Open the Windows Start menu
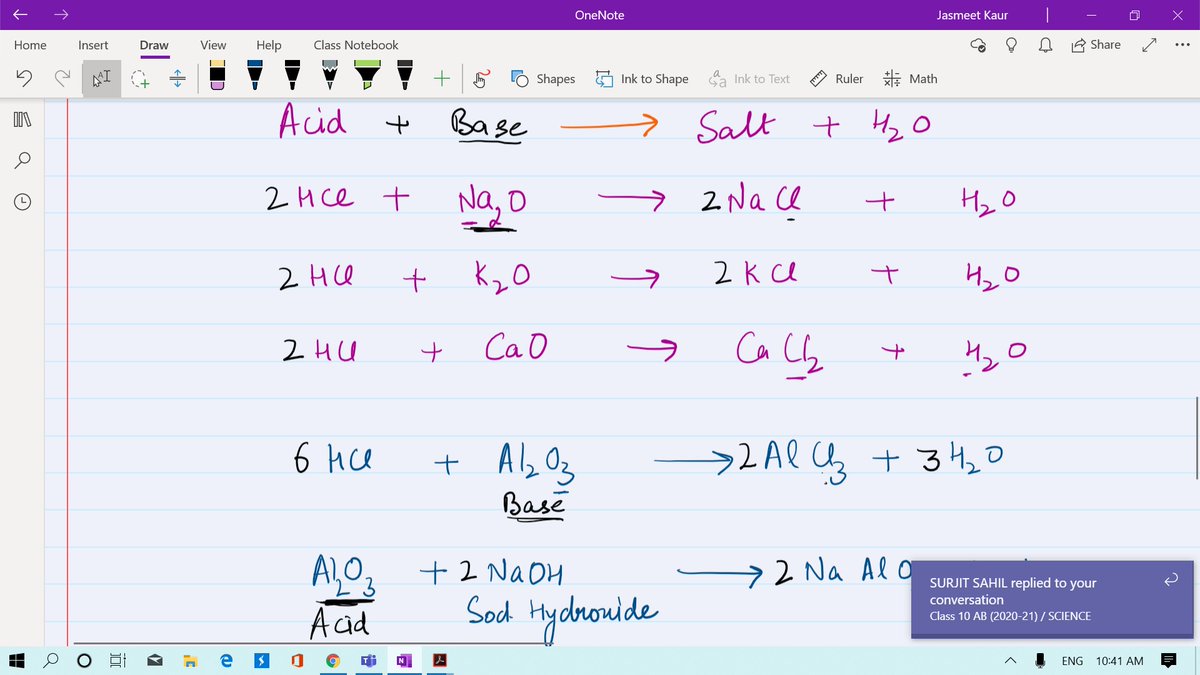Screen dimensions: 1200x675 pyautogui.click(x=17, y=661)
